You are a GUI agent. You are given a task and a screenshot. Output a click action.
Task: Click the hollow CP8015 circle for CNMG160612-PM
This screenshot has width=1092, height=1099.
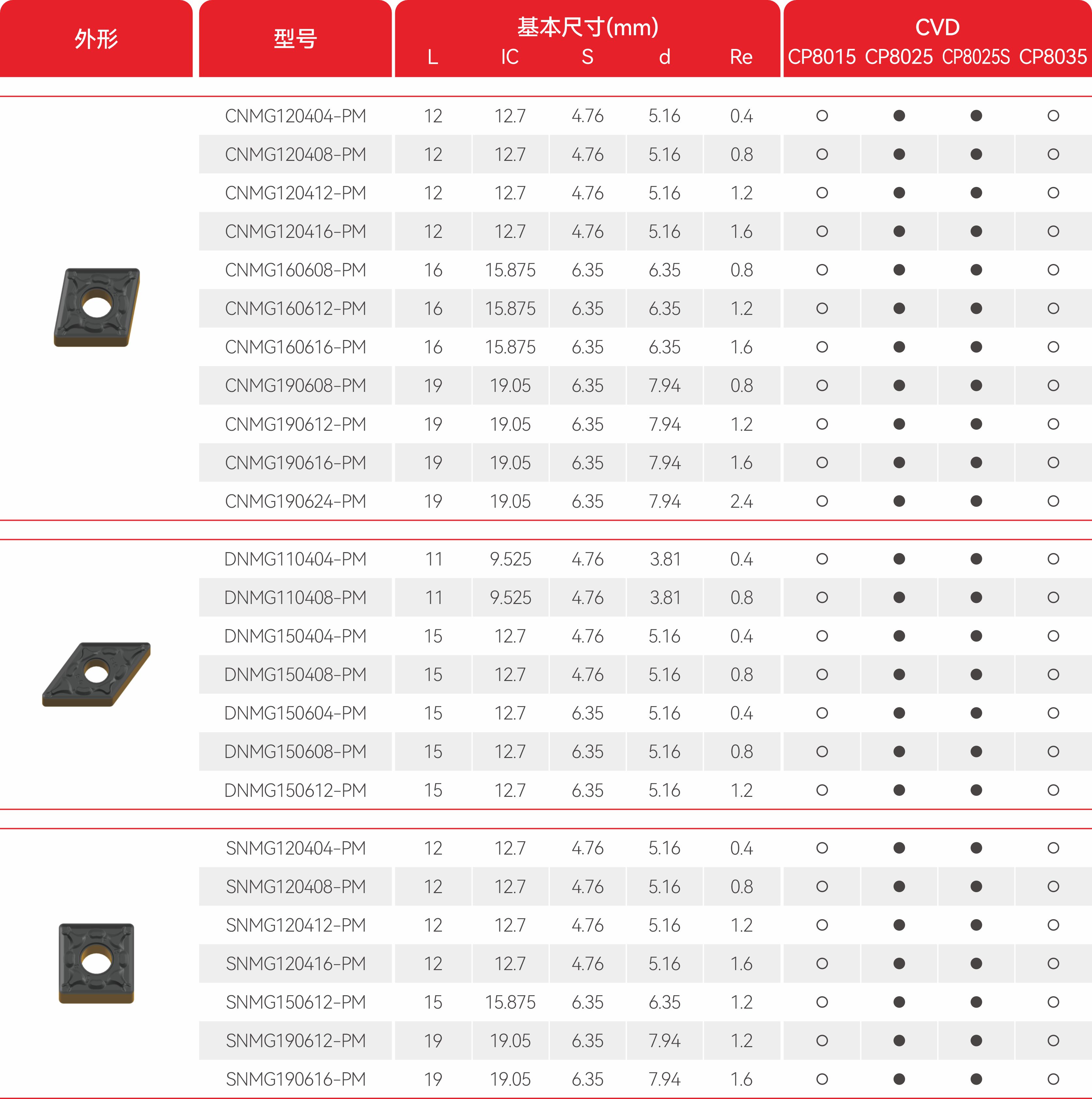click(x=822, y=308)
